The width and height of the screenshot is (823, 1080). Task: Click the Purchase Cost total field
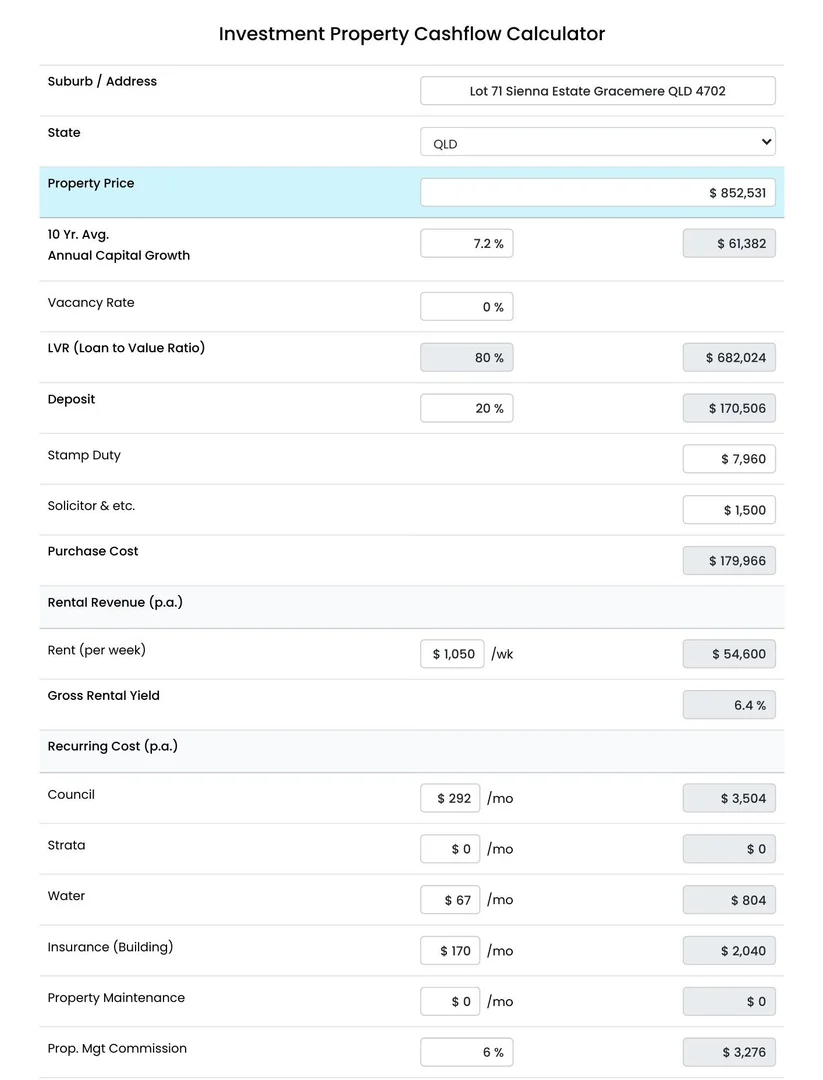coord(729,561)
